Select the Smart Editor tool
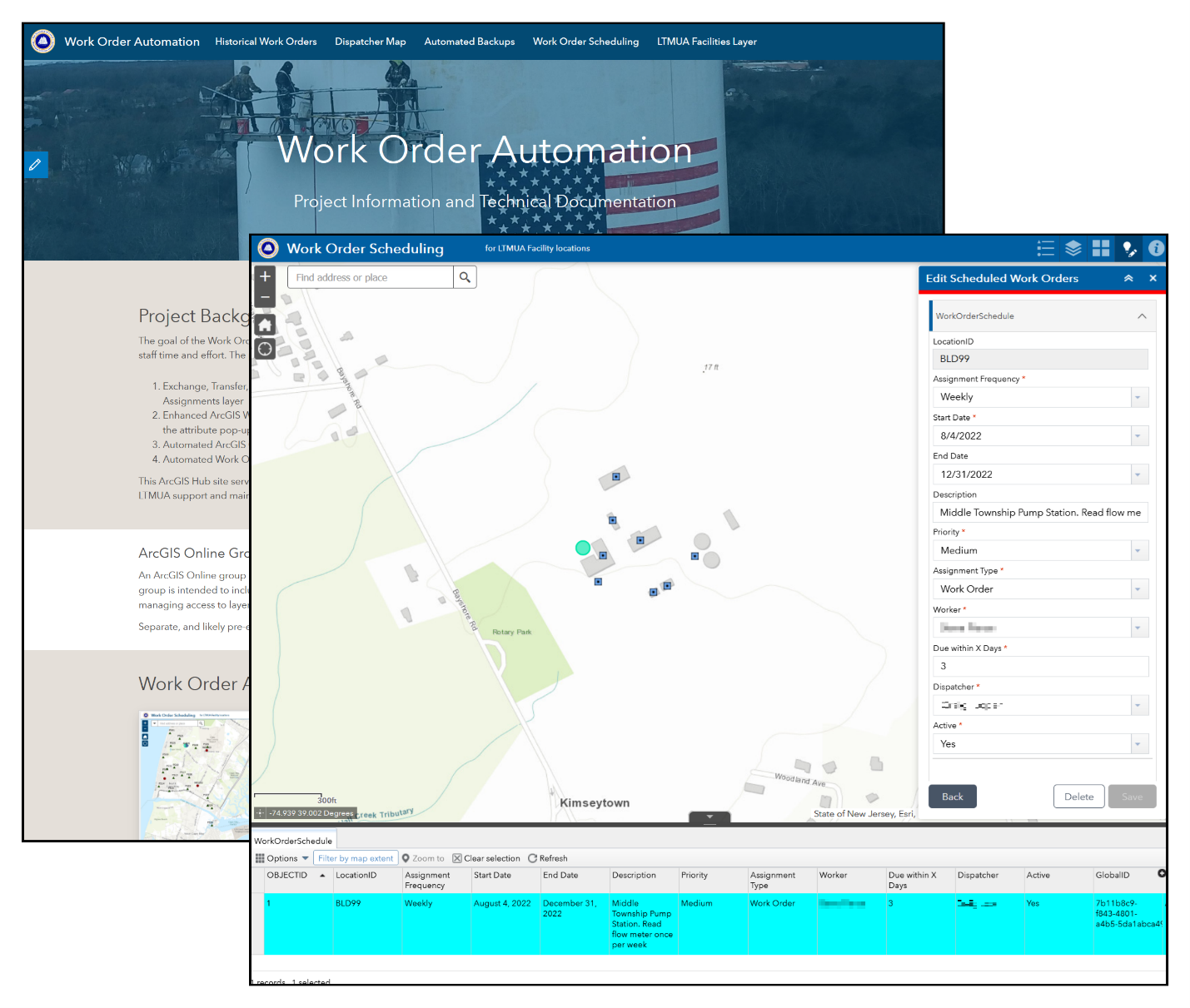 [1129, 248]
